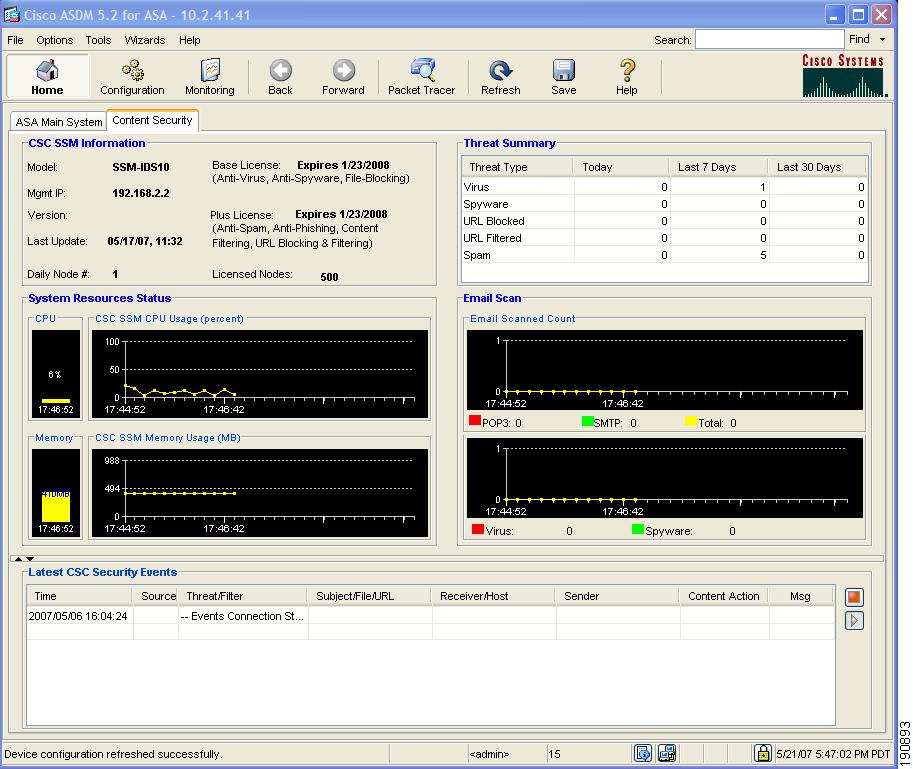Click the Spyware row in Threat Summary

click(x=664, y=204)
